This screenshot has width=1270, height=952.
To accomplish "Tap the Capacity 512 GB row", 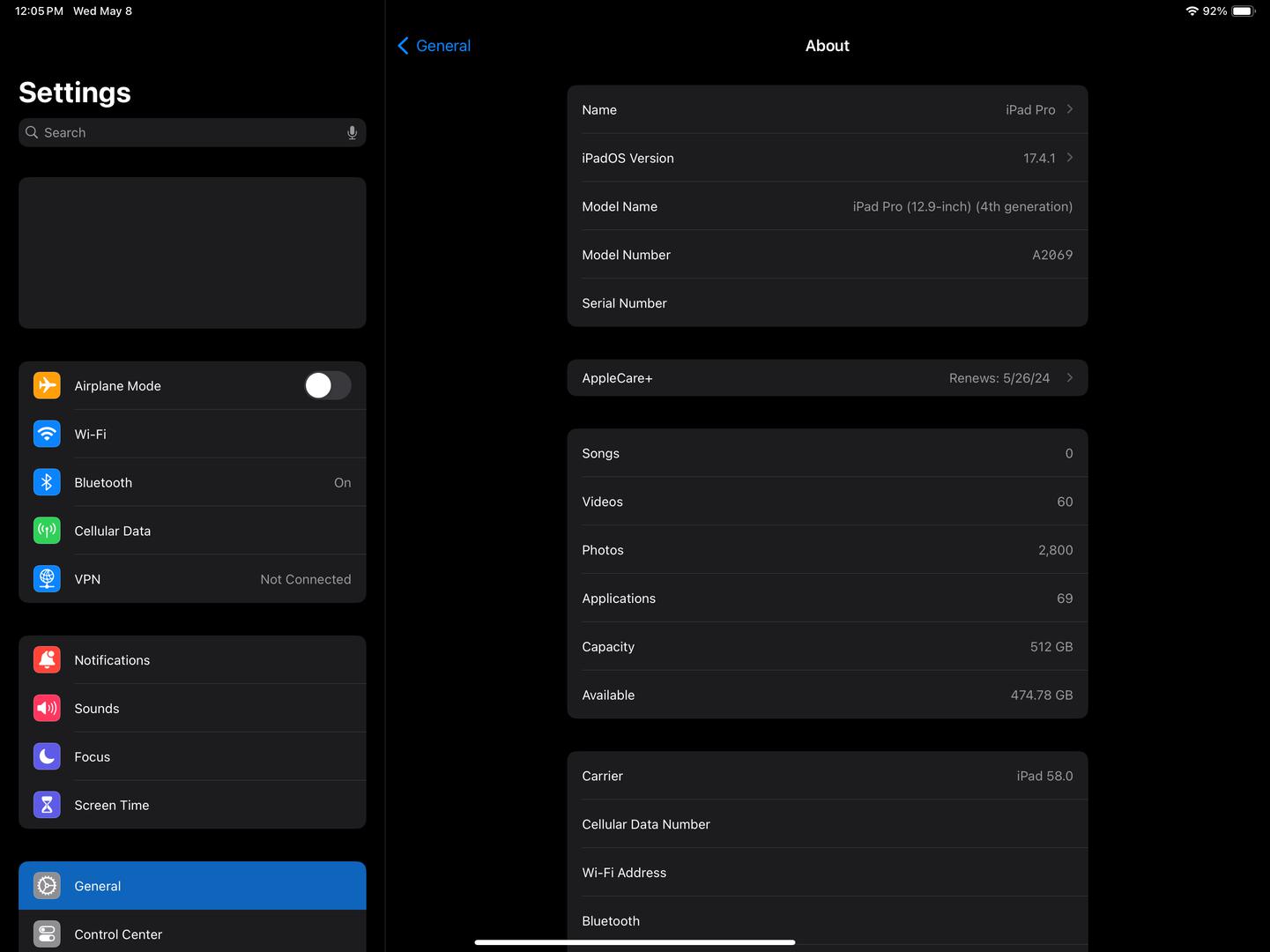I will [x=828, y=647].
